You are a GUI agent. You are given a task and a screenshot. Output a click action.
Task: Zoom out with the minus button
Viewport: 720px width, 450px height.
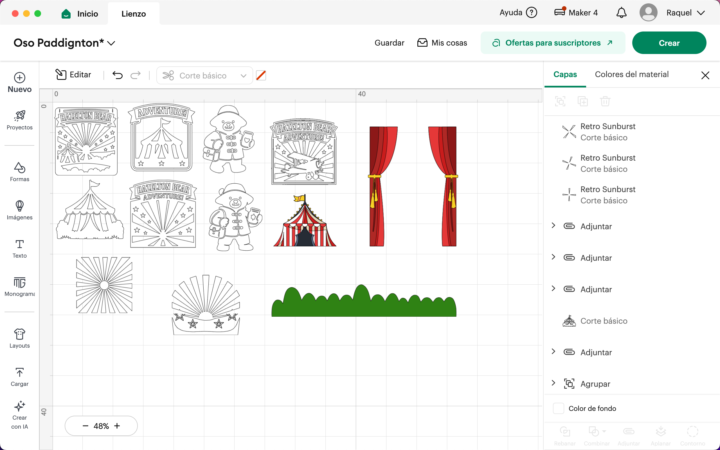point(85,426)
